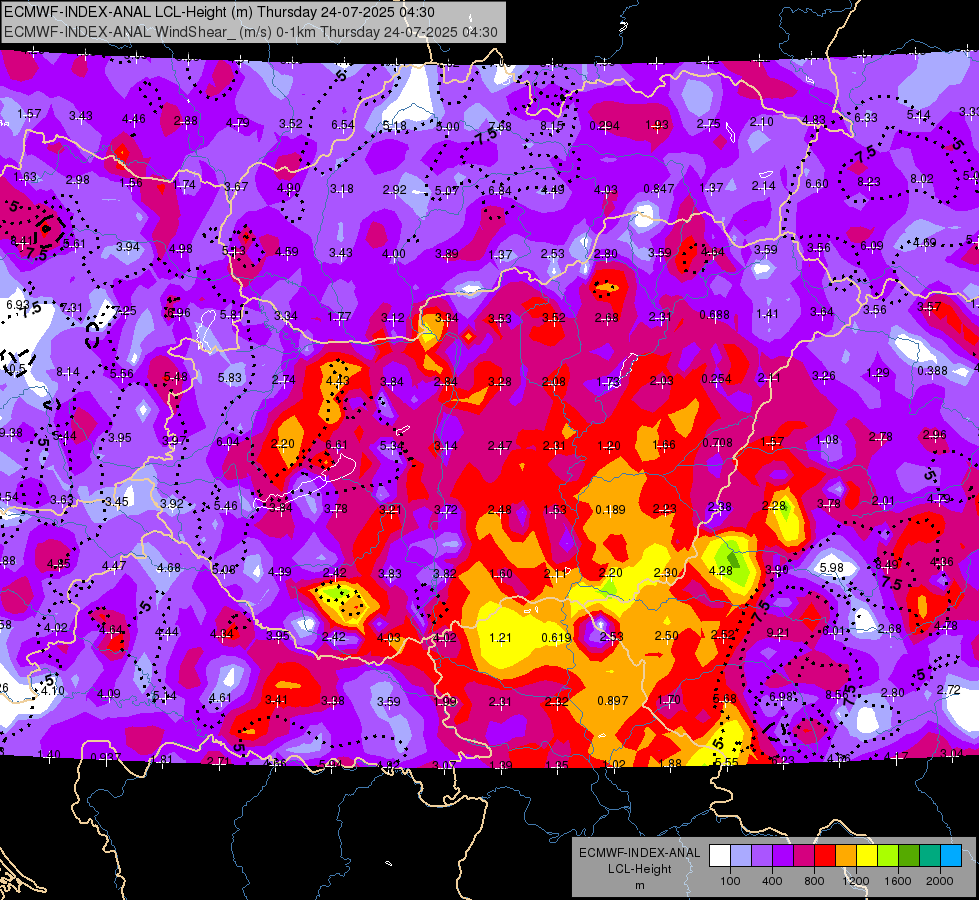Click wind shear value '0.619'
The image size is (979, 900).
pos(556,637)
